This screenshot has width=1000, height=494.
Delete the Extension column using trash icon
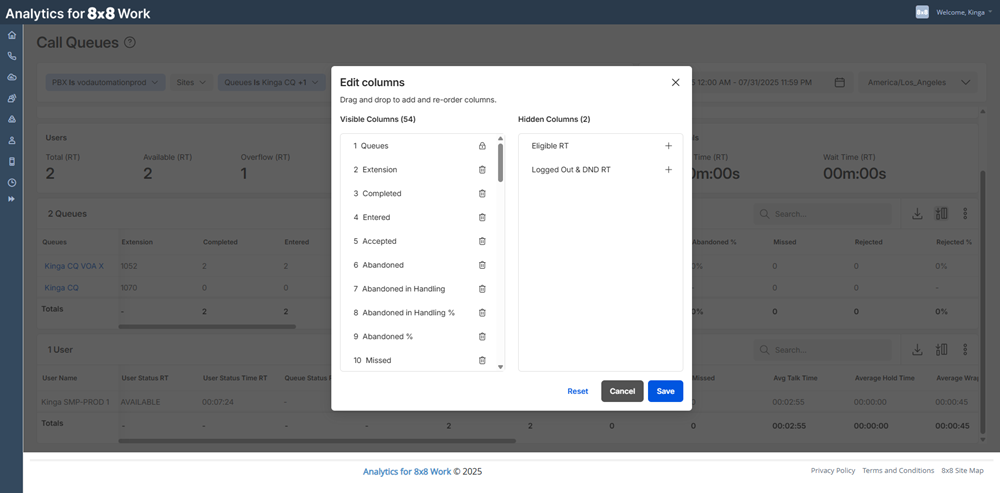482,170
